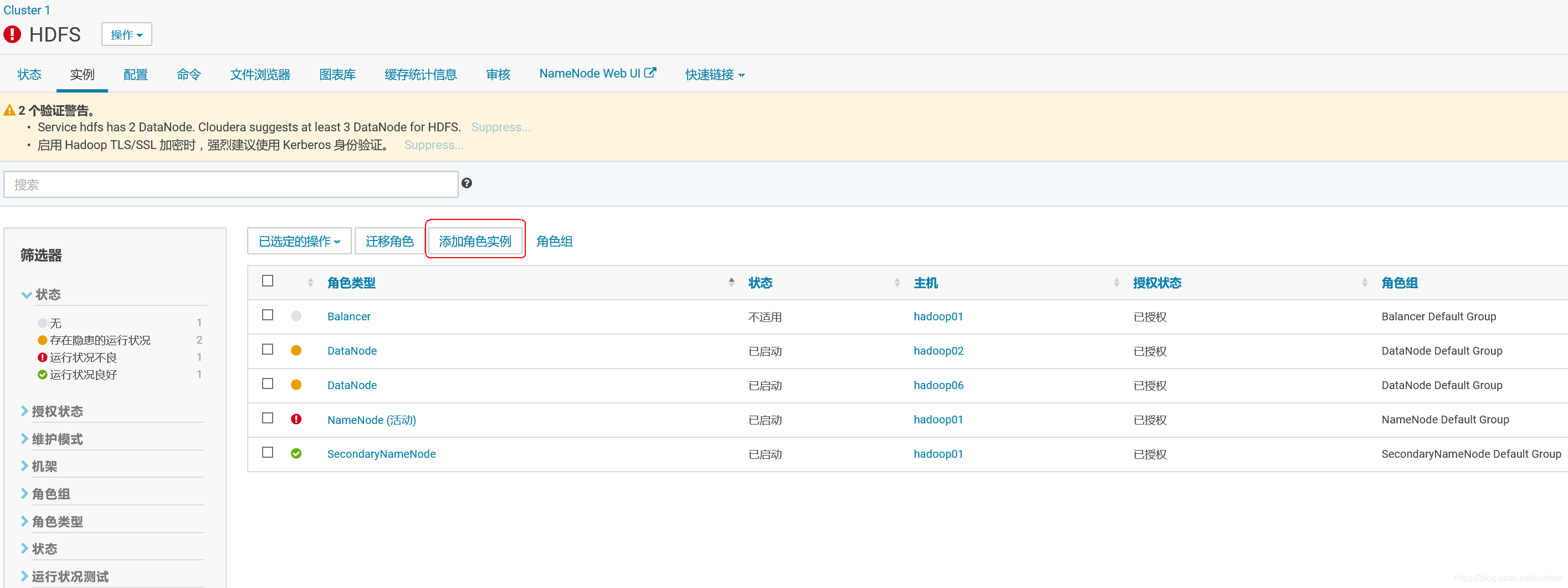Click the orange health icon for DataNode hadoop02
The image size is (1568, 588).
(296, 351)
